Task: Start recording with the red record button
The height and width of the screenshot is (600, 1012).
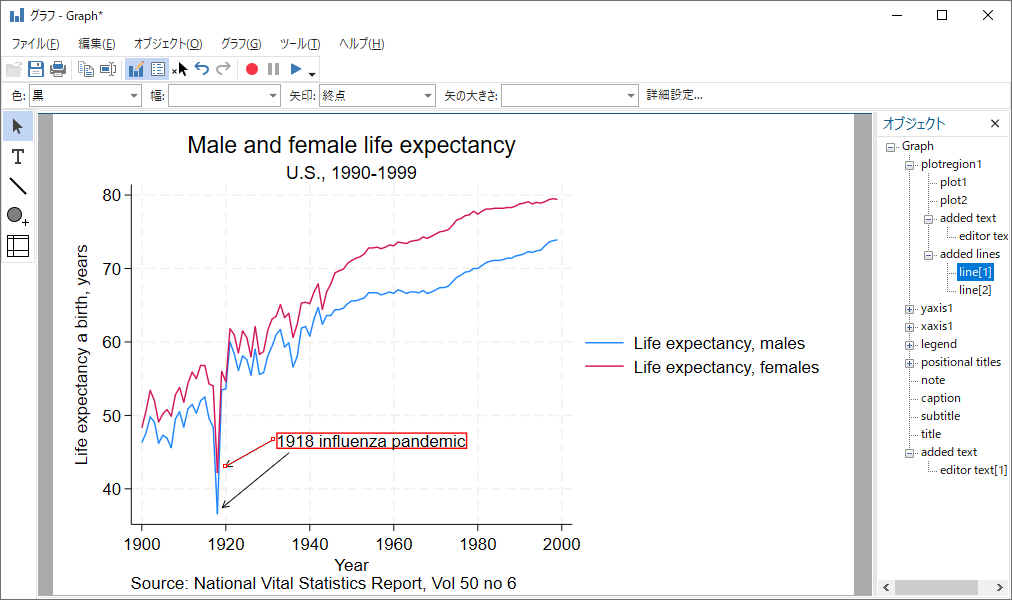Action: [252, 69]
